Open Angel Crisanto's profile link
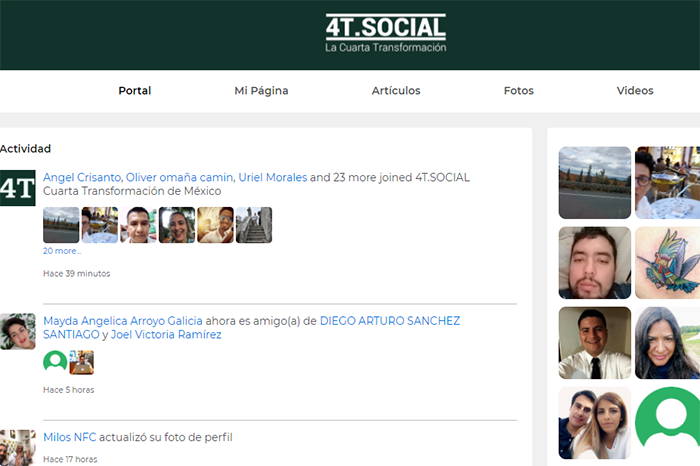The width and height of the screenshot is (700, 466). (x=82, y=177)
